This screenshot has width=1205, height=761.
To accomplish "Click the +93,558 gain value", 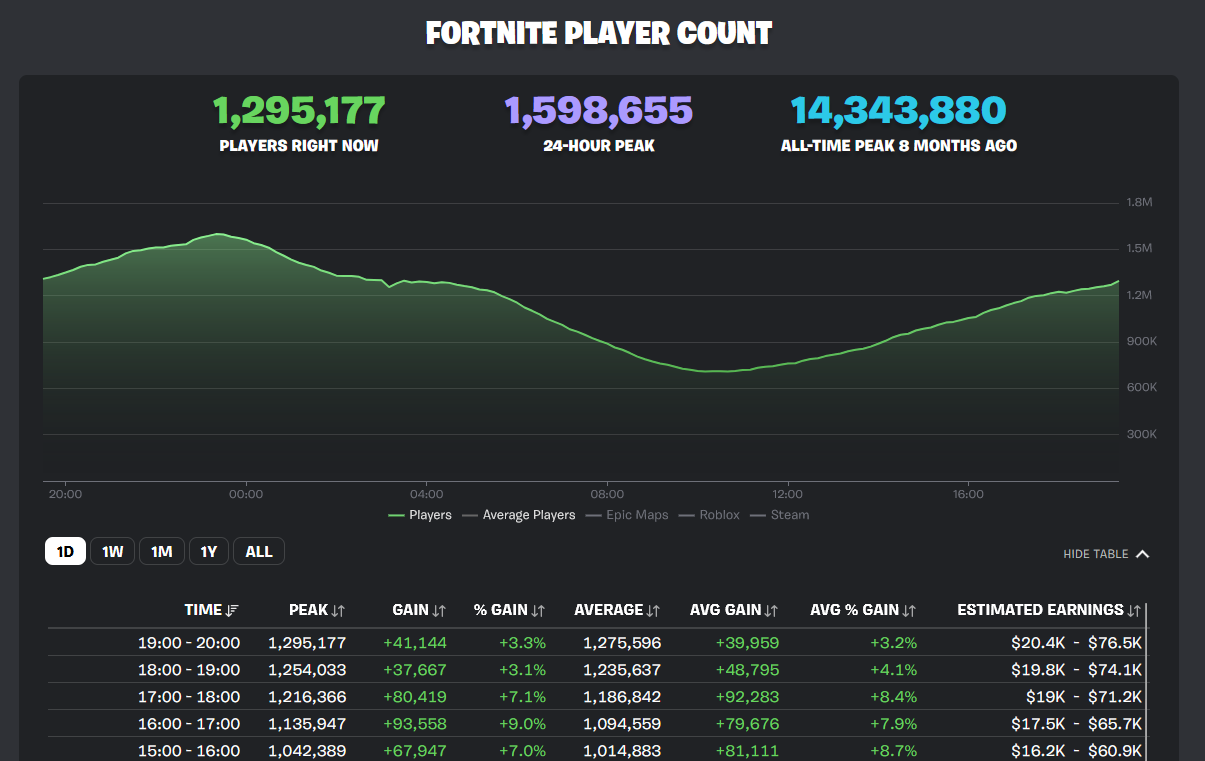I will coord(415,723).
